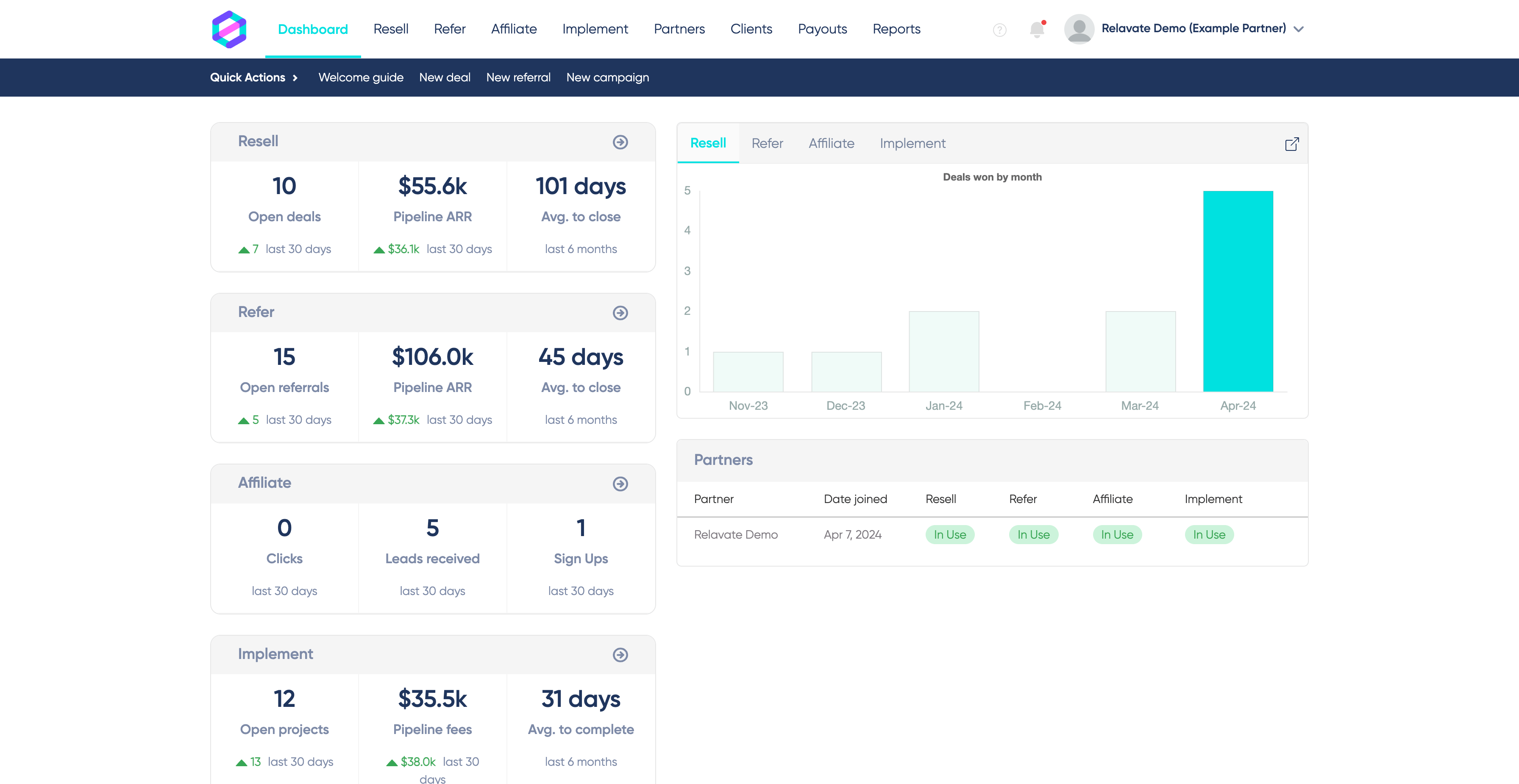The height and width of the screenshot is (784, 1519).
Task: Select the Resell chart tab
Action: click(x=708, y=143)
